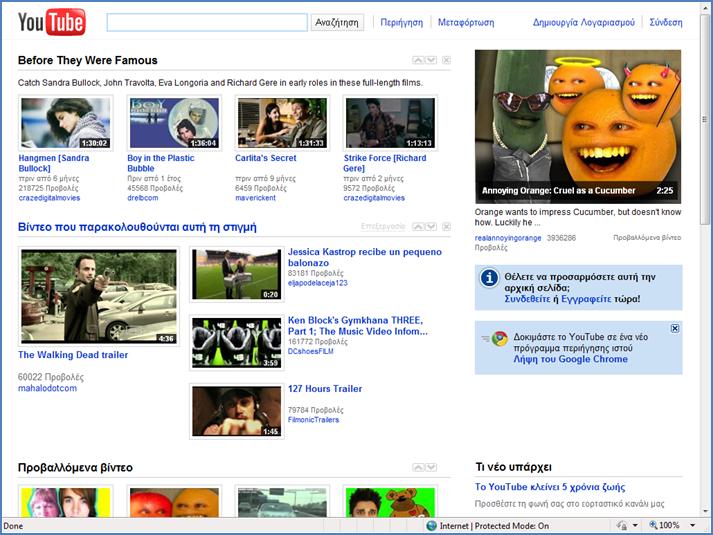Open the crazedigitalmovies channel under Strike Force
This screenshot has width=713, height=535.
point(374,198)
